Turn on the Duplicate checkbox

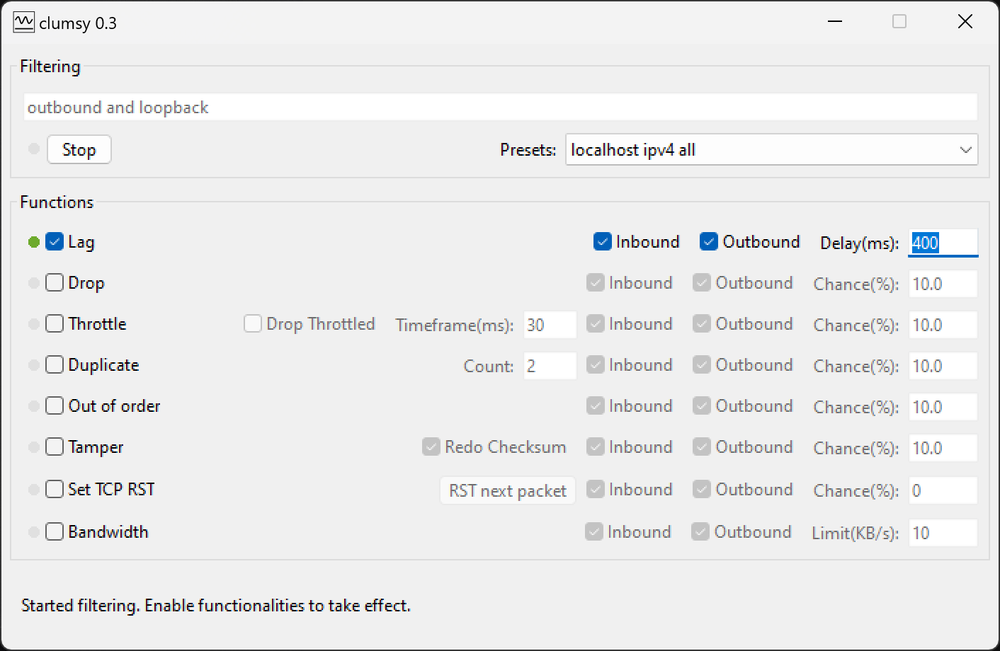[x=55, y=365]
